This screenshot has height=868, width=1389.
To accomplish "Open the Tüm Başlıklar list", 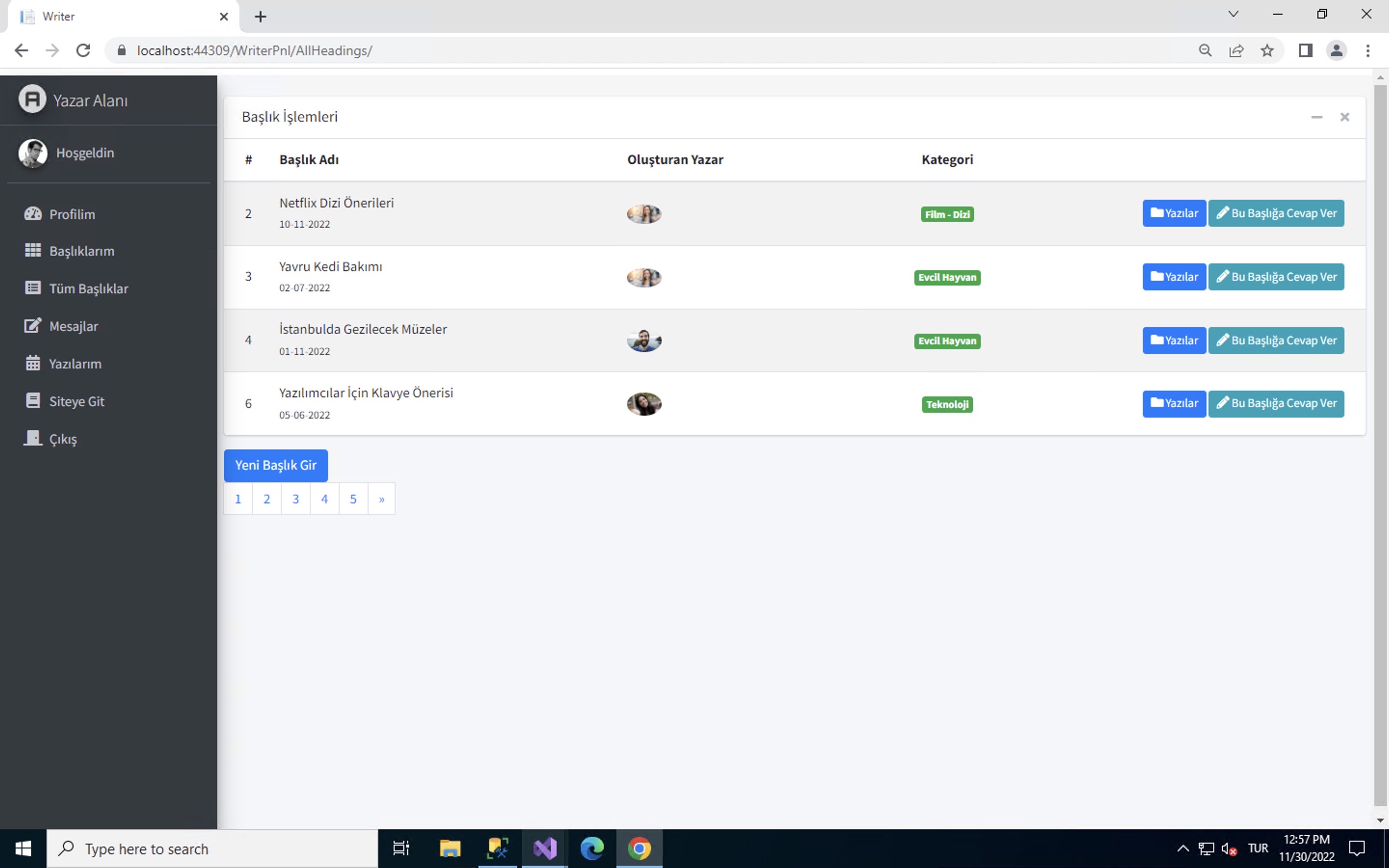I will point(89,288).
